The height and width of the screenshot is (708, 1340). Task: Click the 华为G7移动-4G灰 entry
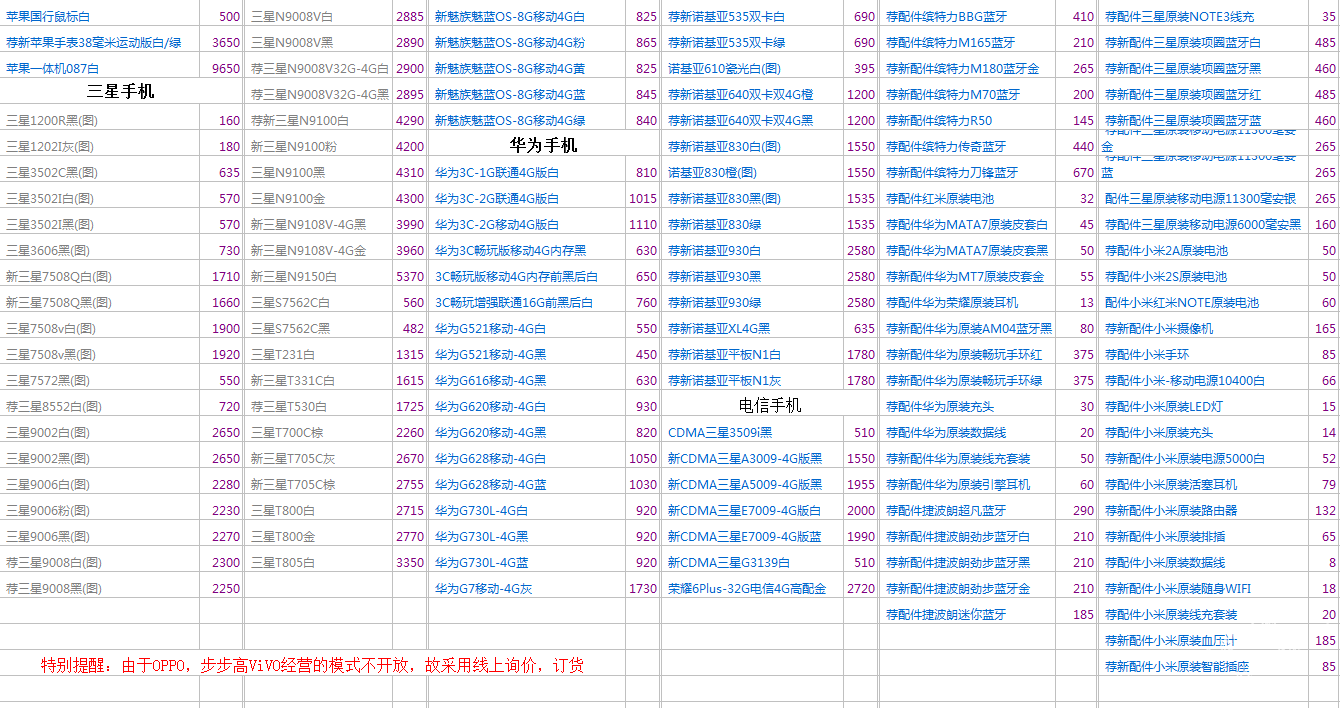point(483,588)
